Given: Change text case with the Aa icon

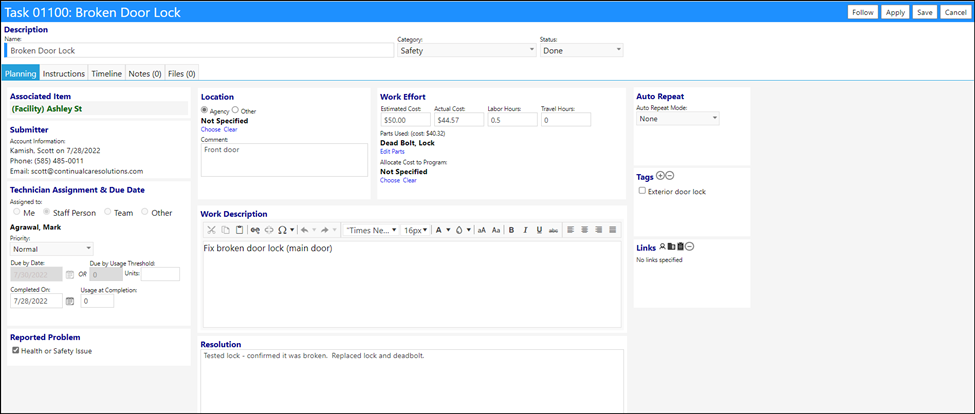Looking at the screenshot, I should point(496,230).
